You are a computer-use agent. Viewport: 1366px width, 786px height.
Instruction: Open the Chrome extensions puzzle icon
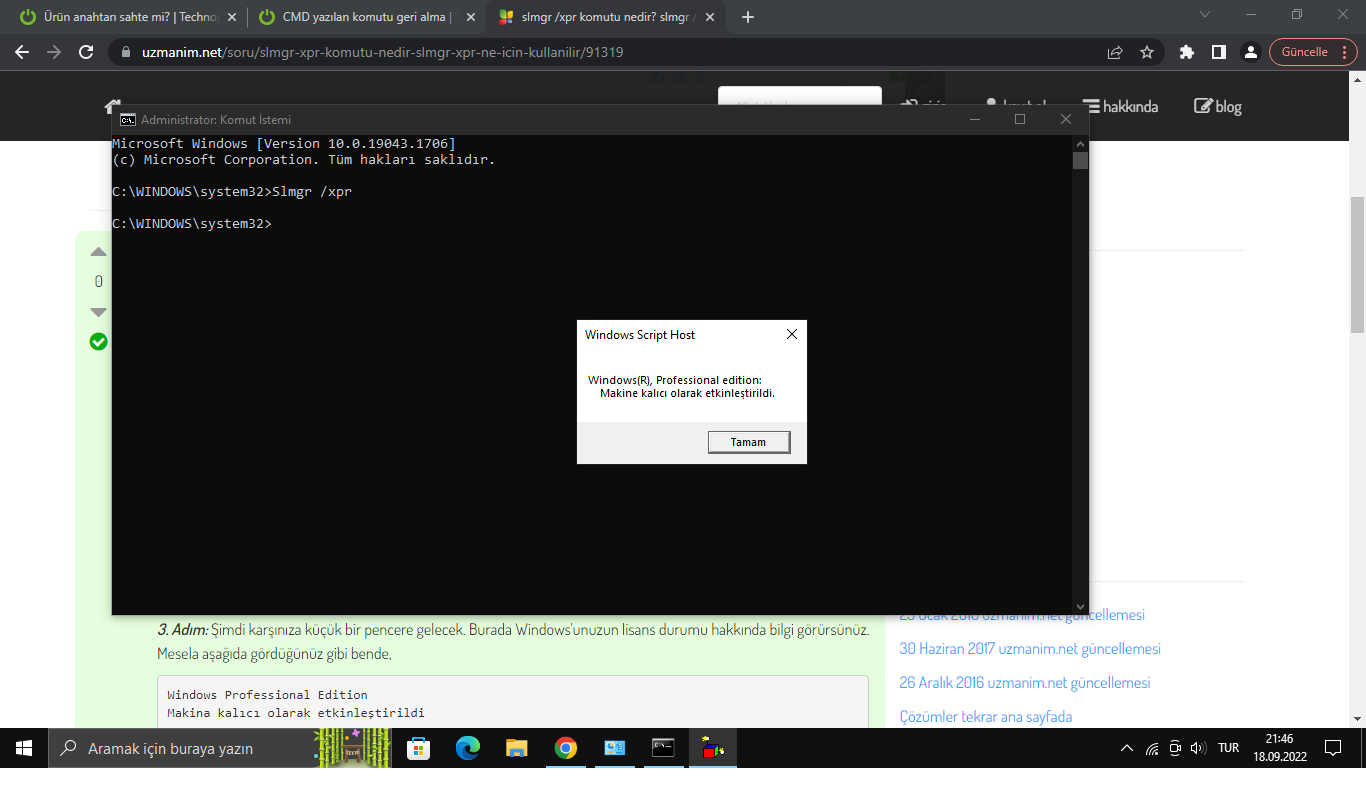click(x=1187, y=52)
